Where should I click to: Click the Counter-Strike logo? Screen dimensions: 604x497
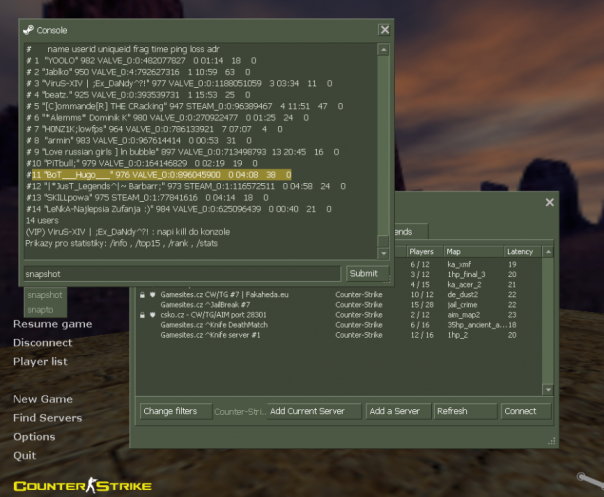click(x=82, y=485)
